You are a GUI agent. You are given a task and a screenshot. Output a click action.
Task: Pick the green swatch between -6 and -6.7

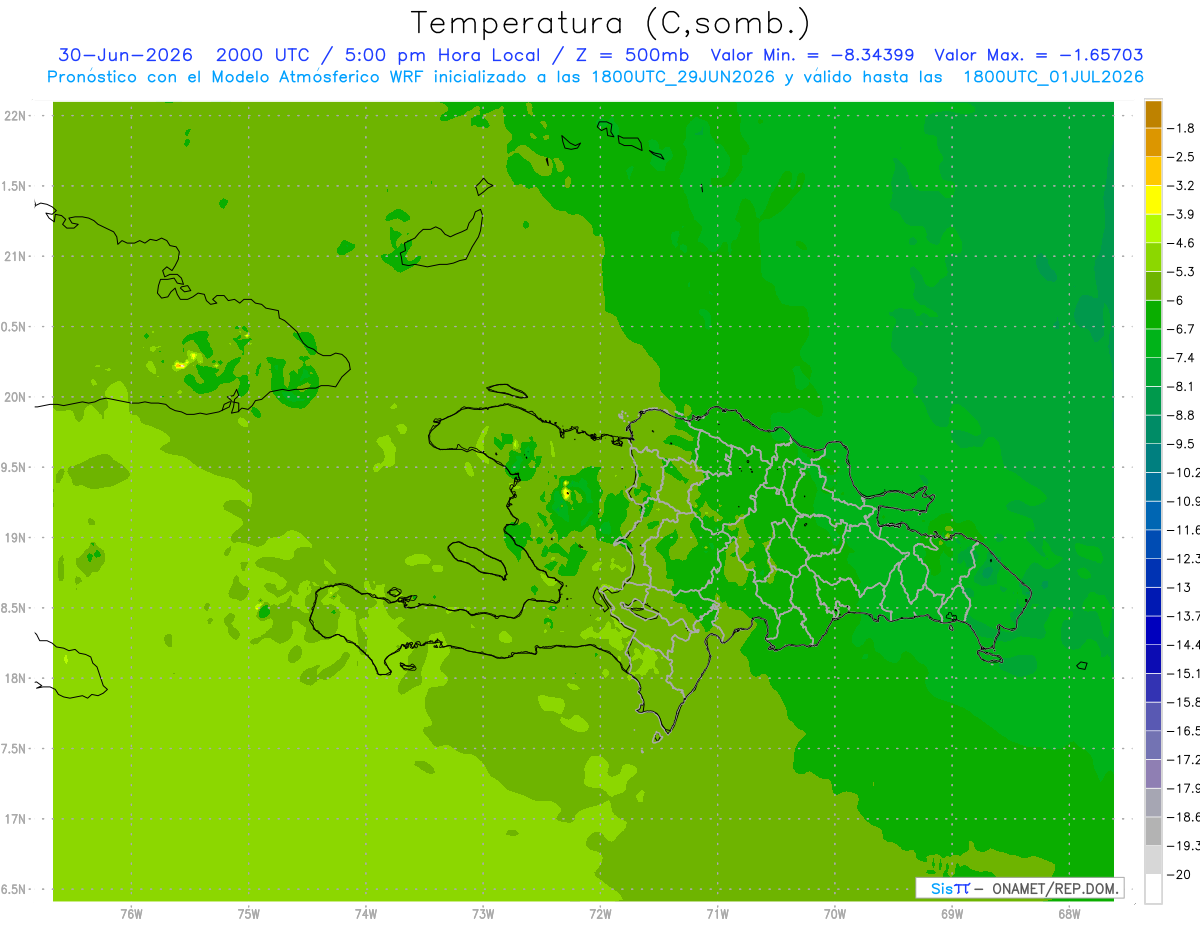pyautogui.click(x=1153, y=315)
